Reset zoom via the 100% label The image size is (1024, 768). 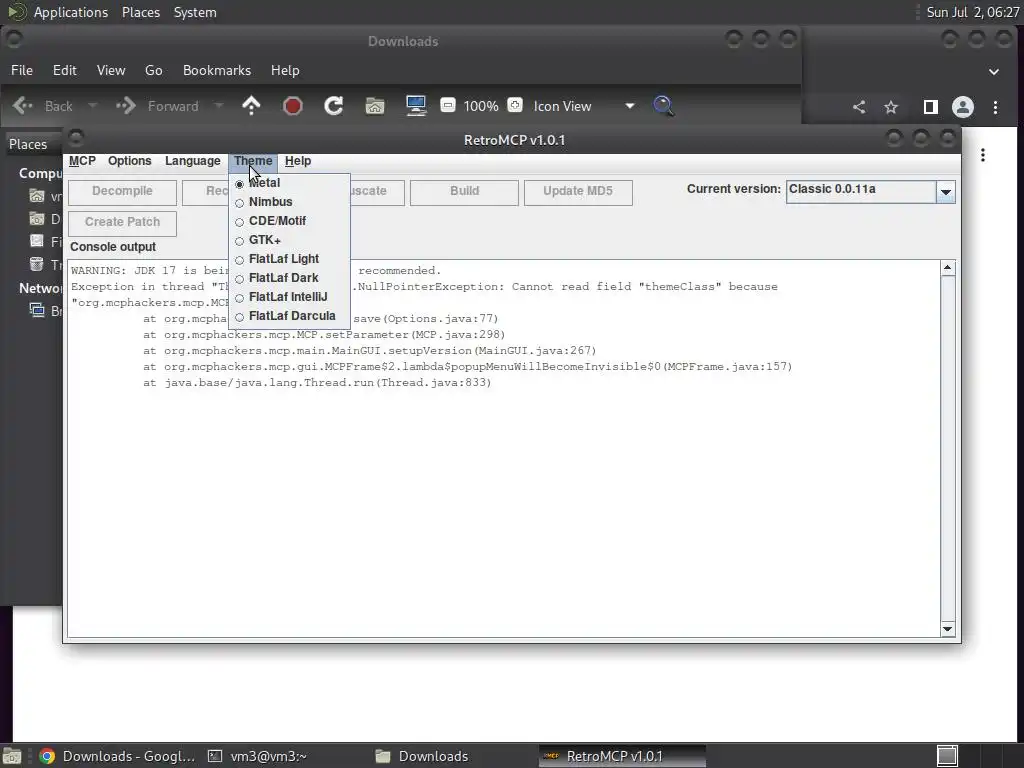point(481,106)
